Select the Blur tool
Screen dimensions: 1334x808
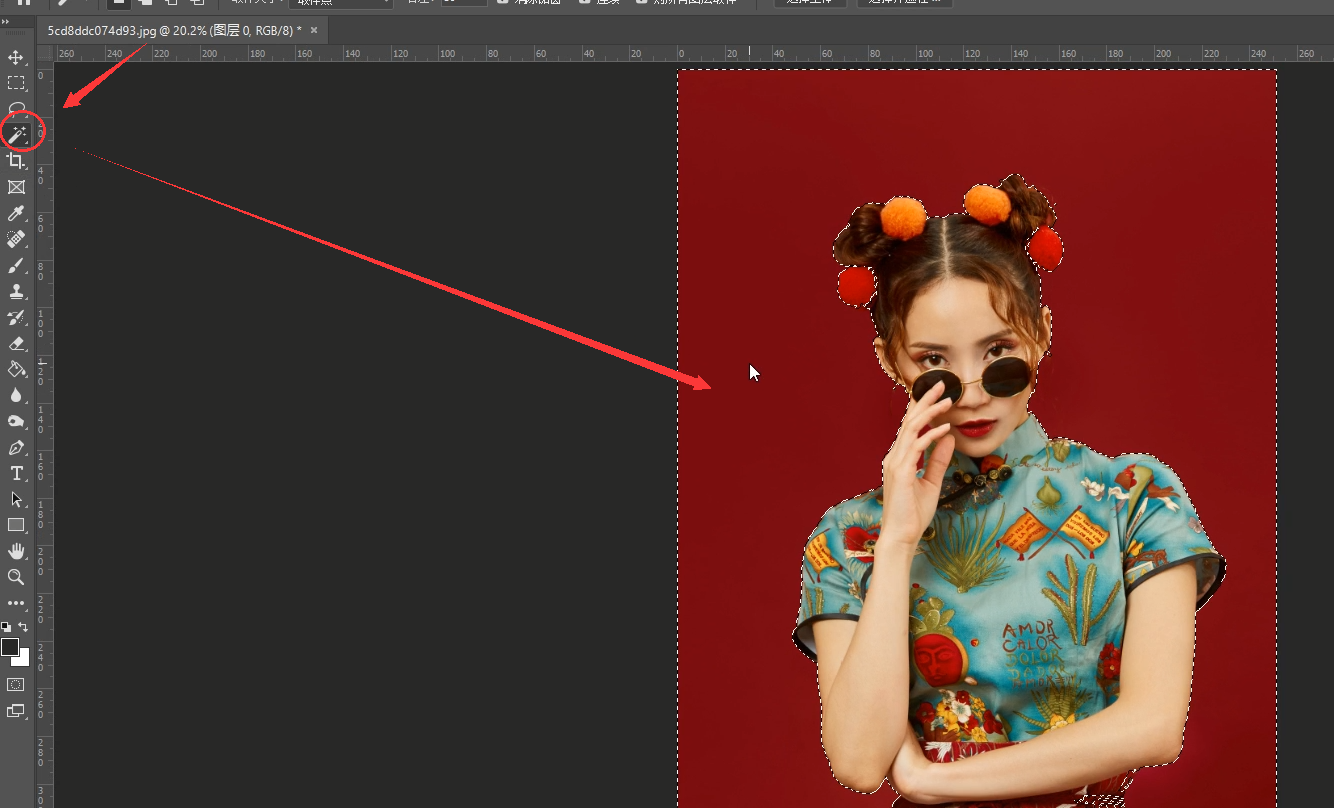point(16,395)
